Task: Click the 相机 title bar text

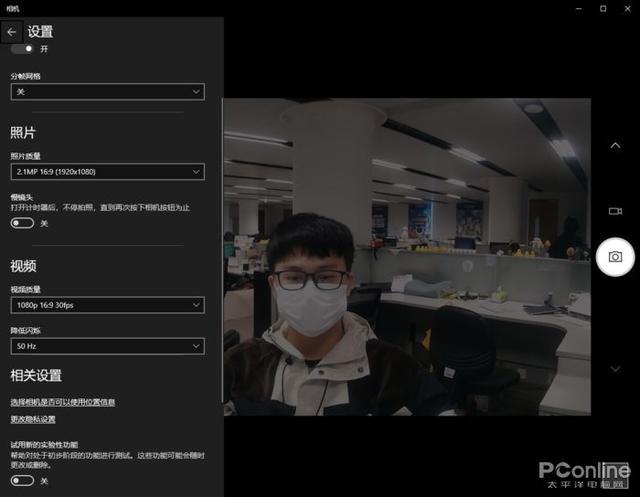Action: click(12, 8)
